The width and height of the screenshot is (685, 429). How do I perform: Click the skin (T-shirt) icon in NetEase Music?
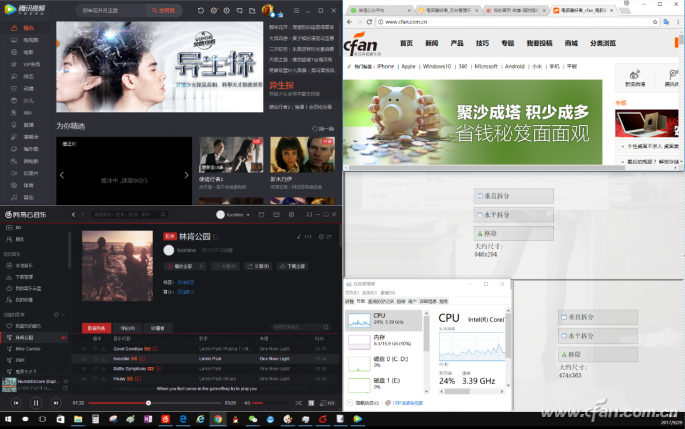[262, 214]
